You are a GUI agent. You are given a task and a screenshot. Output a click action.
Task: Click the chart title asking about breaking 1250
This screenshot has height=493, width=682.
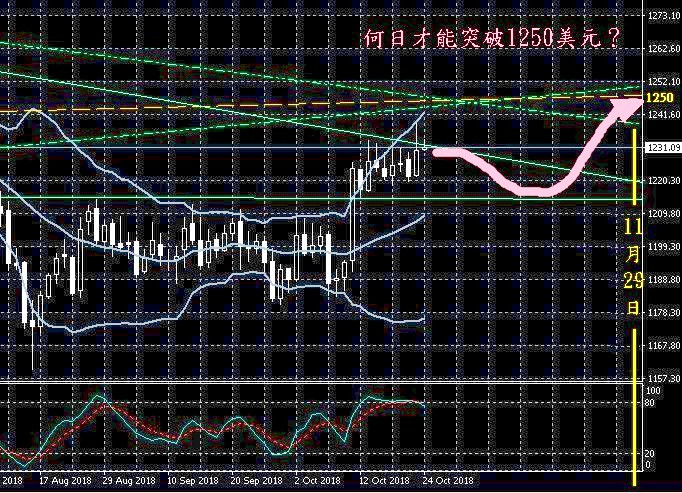pos(491,39)
